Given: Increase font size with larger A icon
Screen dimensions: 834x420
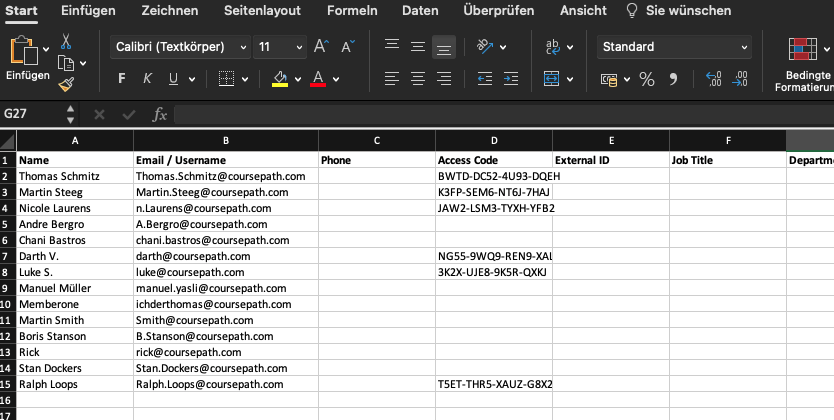Looking at the screenshot, I should tap(321, 47).
